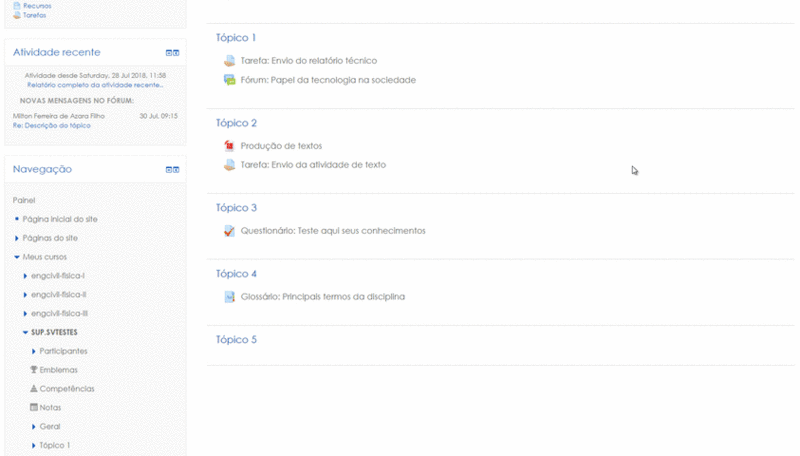Open Notas in the course tree
This screenshot has height=456, width=800.
(50, 408)
